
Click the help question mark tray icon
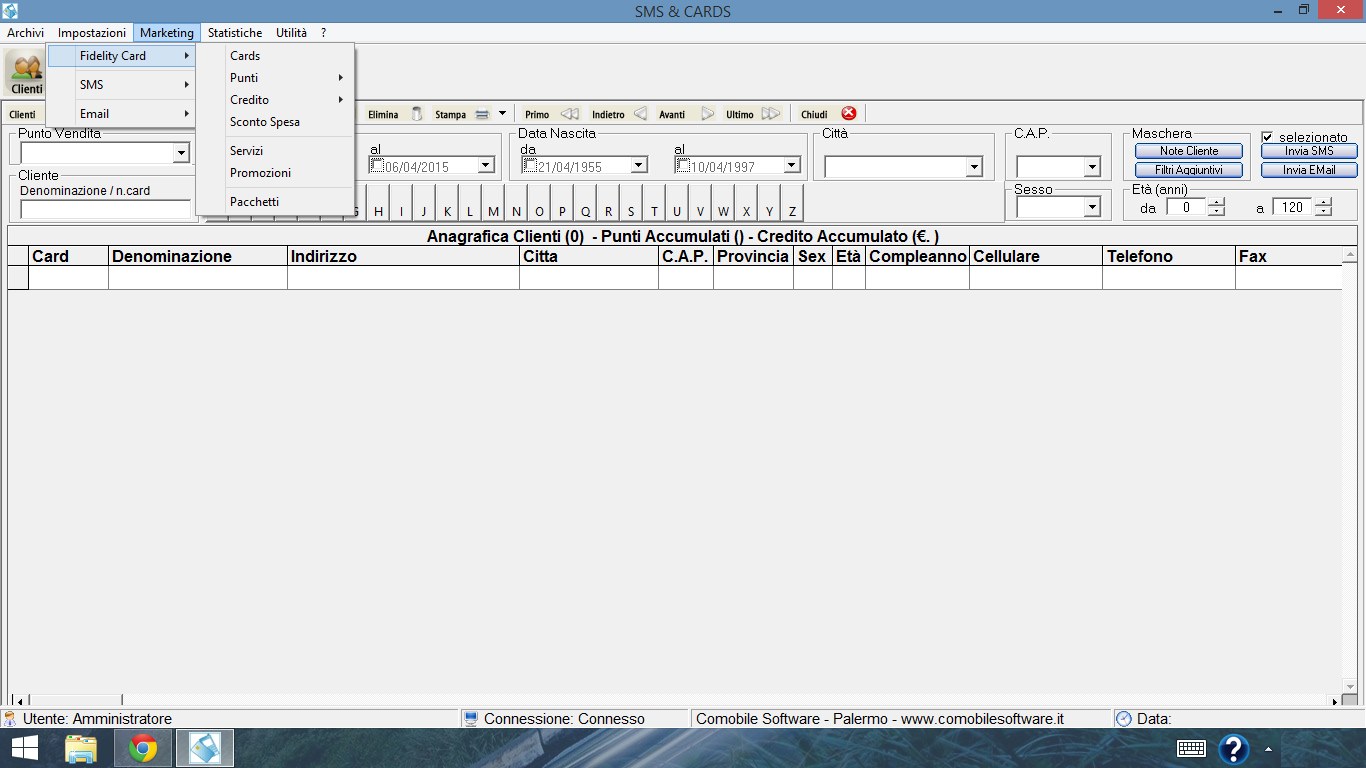[x=1234, y=748]
